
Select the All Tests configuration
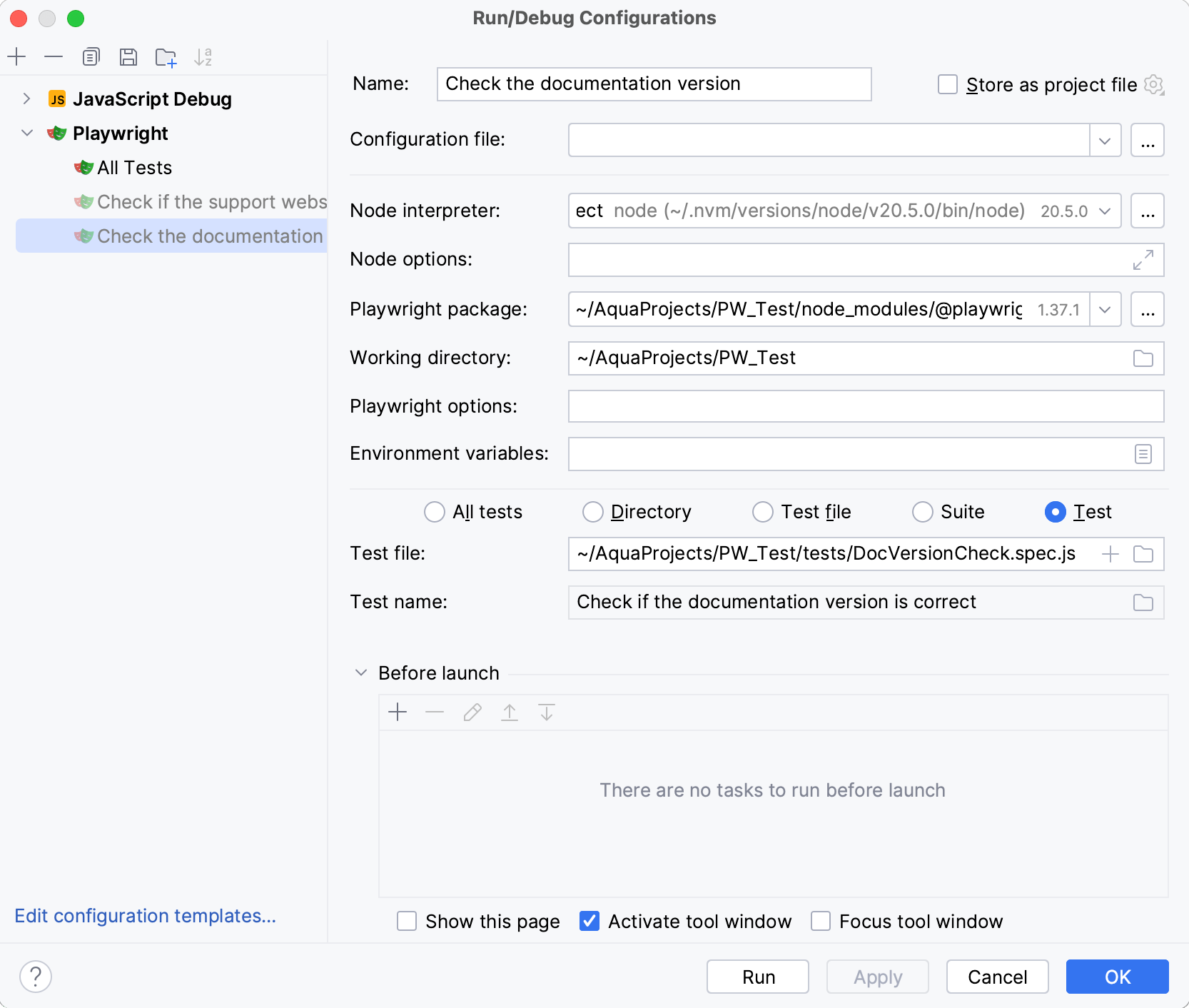[134, 167]
